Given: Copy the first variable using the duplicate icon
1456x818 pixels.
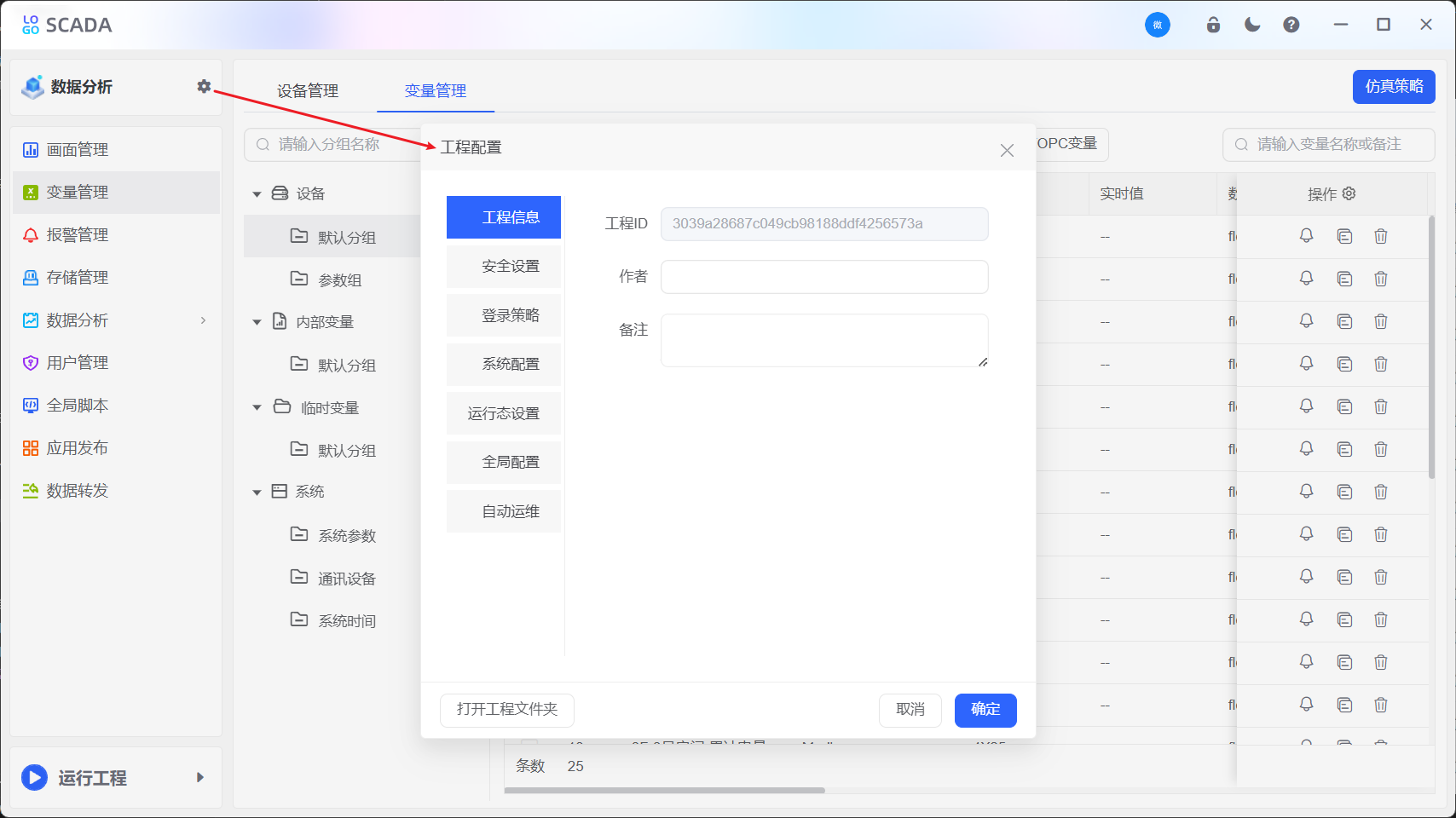Looking at the screenshot, I should 1344,236.
